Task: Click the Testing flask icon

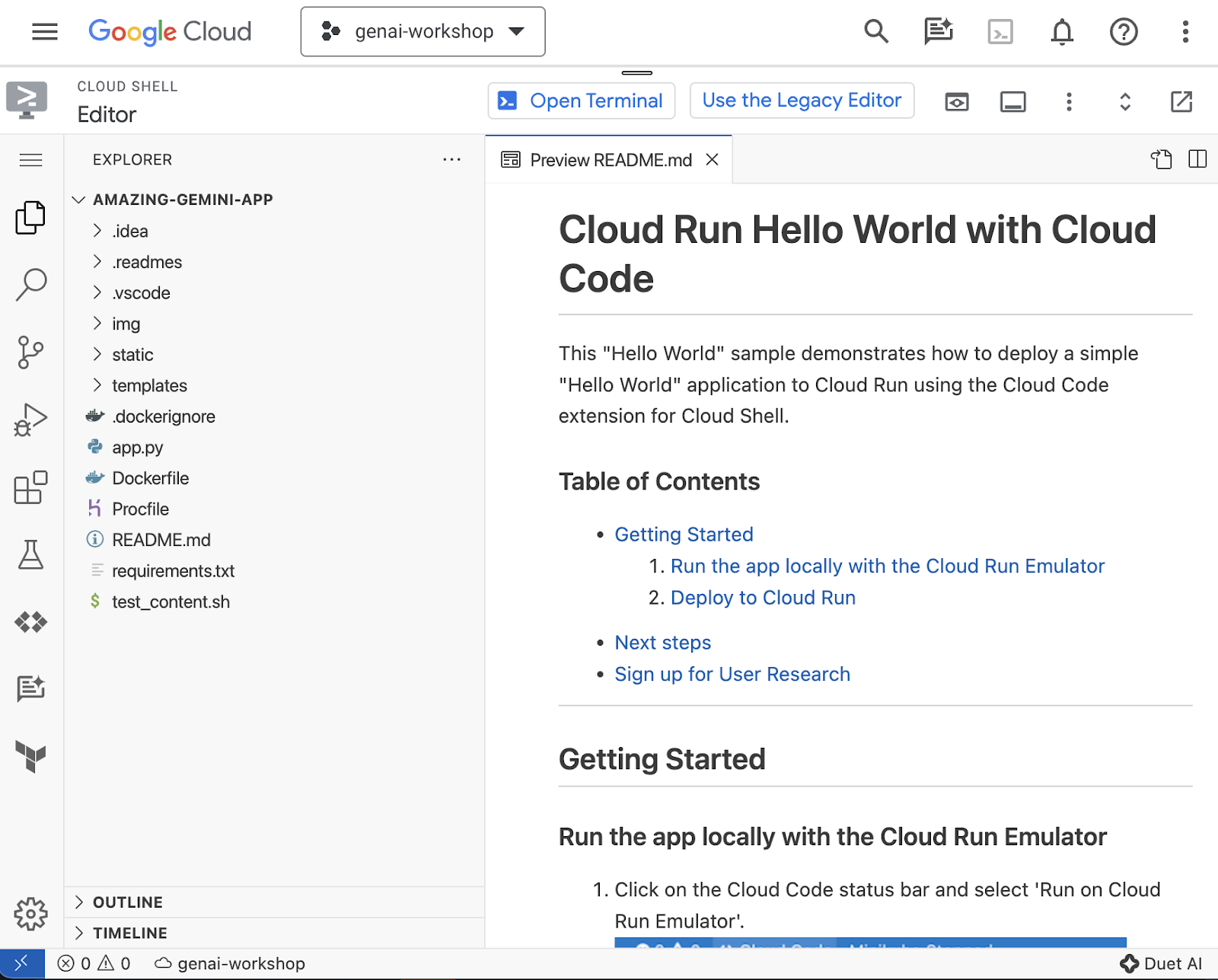Action: [30, 555]
